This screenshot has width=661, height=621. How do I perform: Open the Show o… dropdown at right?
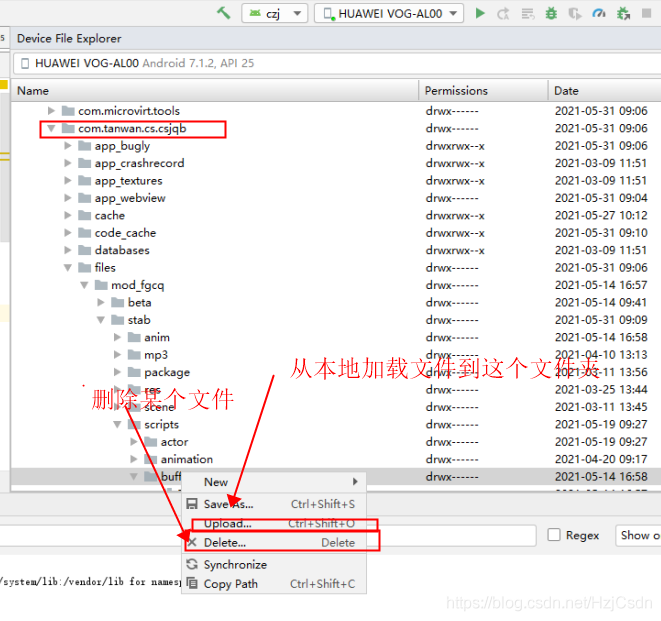[638, 535]
